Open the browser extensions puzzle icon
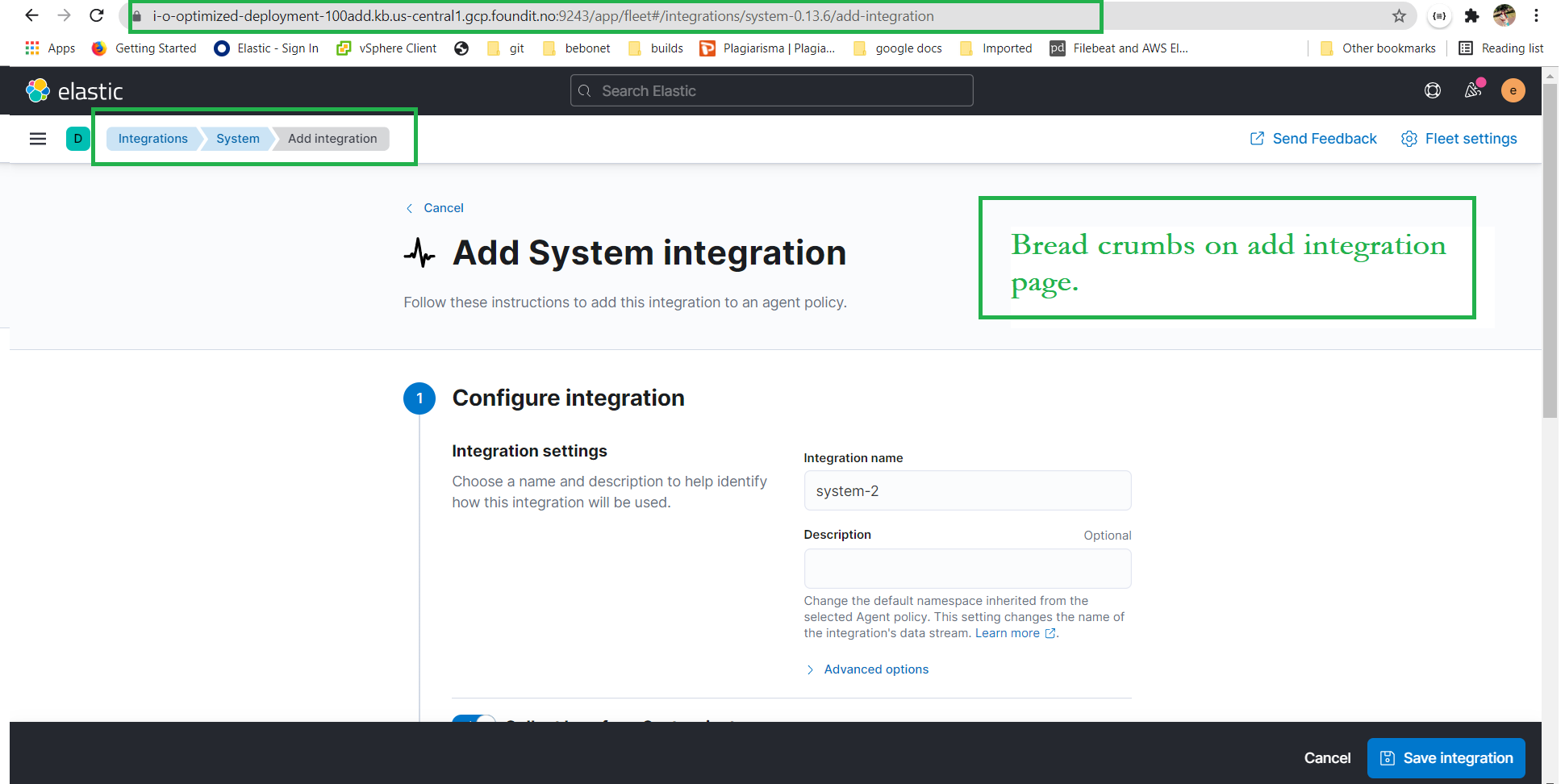The height and width of the screenshot is (784, 1565). click(x=1471, y=15)
